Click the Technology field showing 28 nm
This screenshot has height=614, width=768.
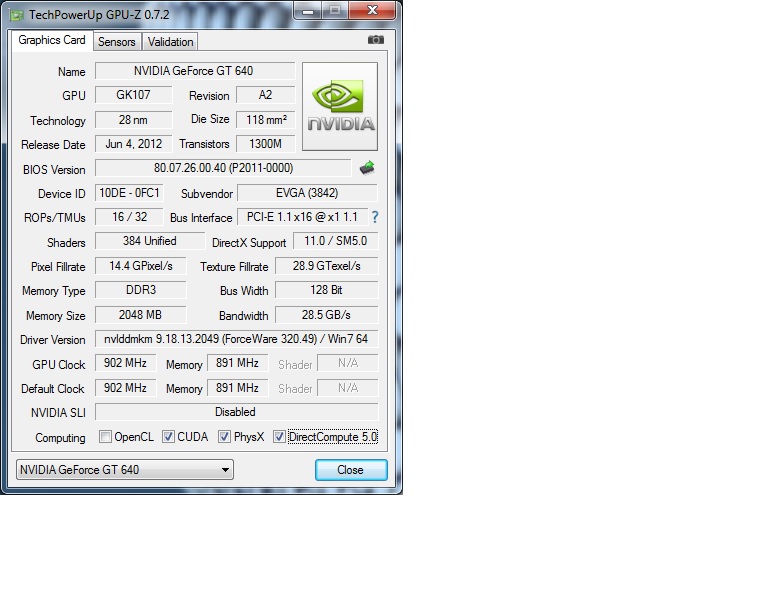coord(134,119)
